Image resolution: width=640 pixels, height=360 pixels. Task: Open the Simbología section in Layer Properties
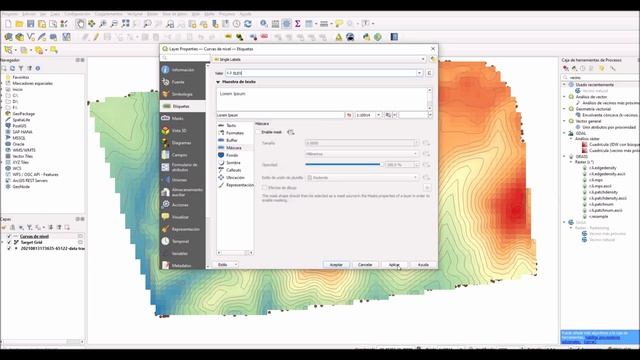click(x=183, y=94)
